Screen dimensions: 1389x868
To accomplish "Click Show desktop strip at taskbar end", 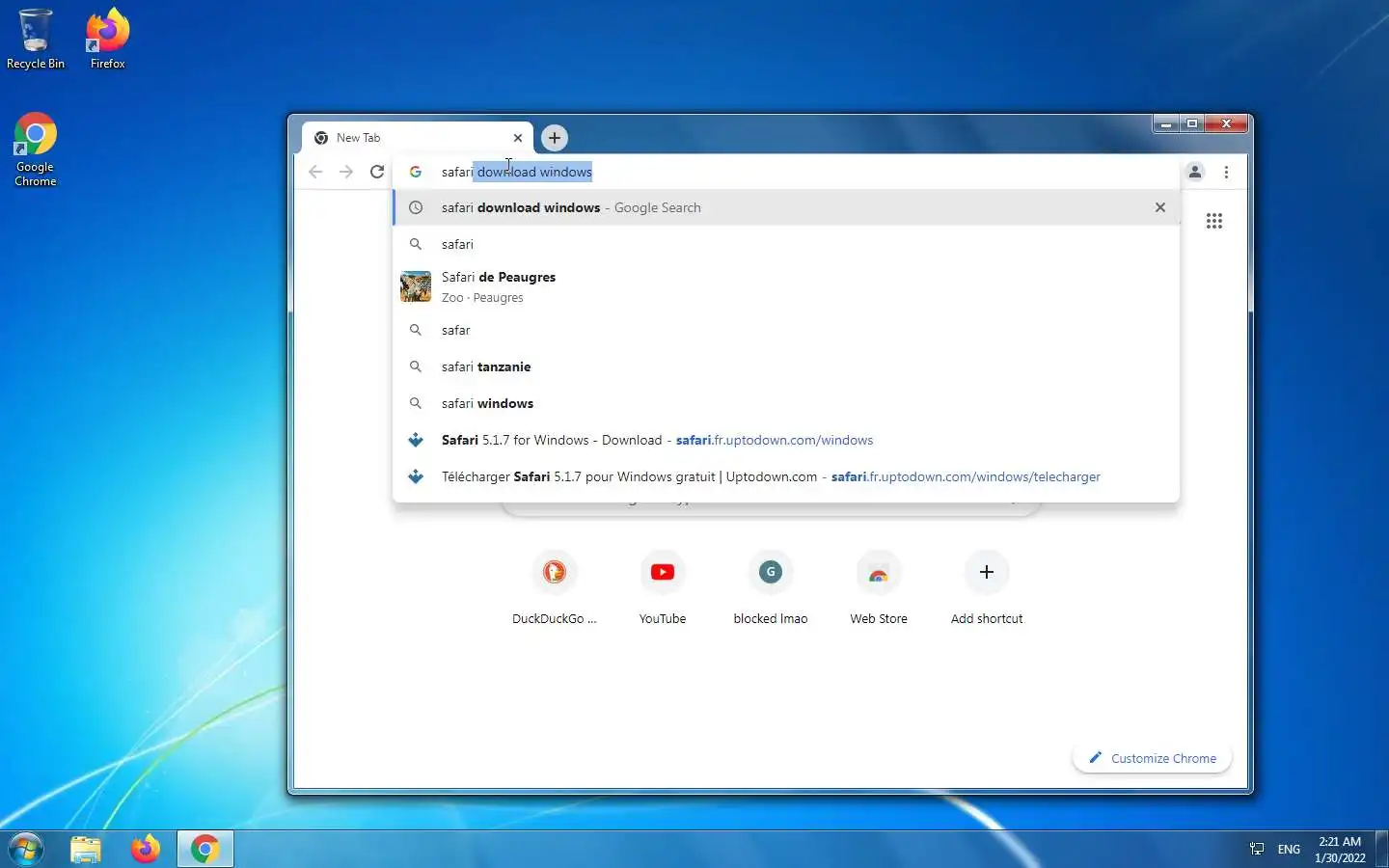I will coord(1381,849).
